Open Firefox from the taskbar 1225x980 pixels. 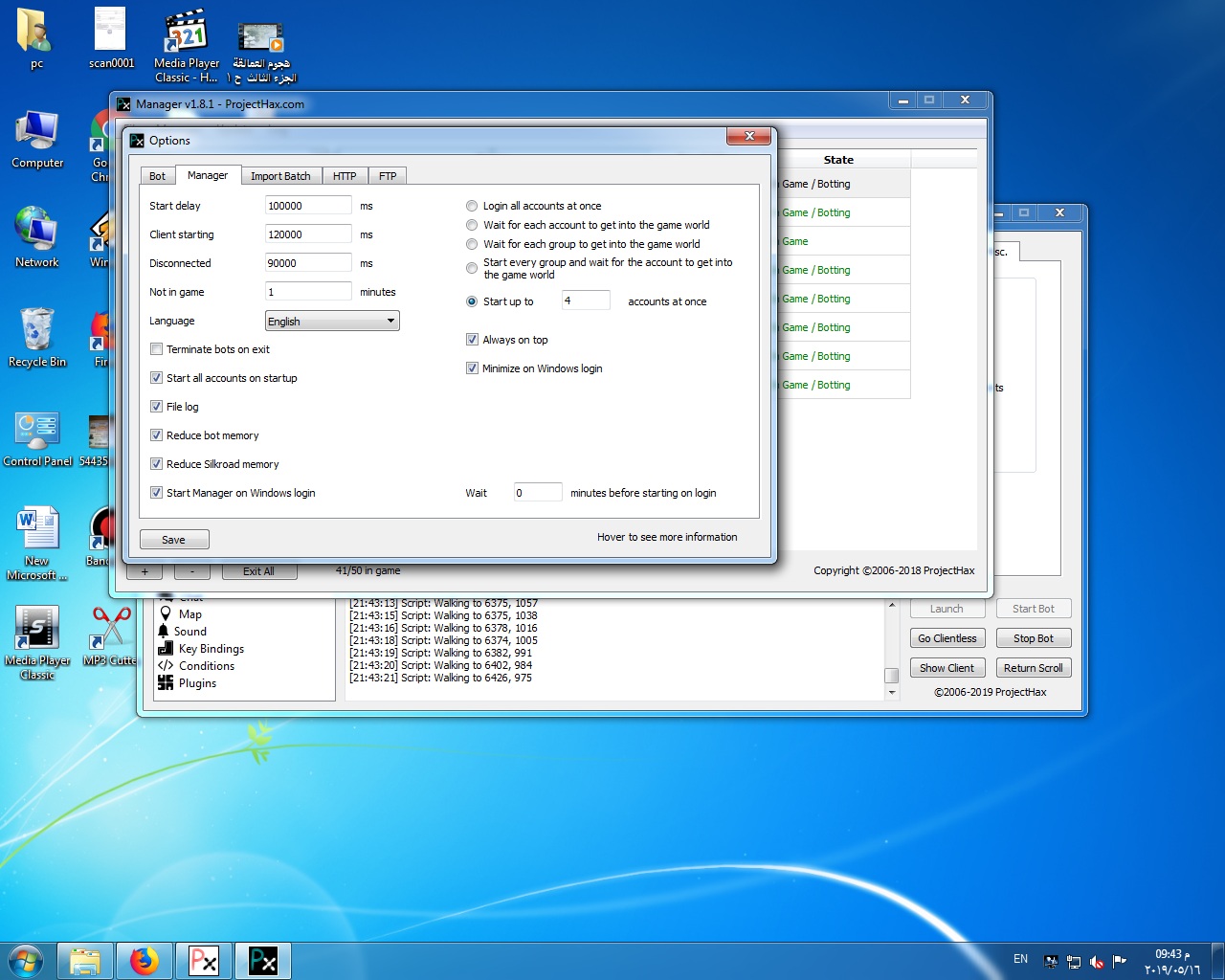[x=145, y=960]
